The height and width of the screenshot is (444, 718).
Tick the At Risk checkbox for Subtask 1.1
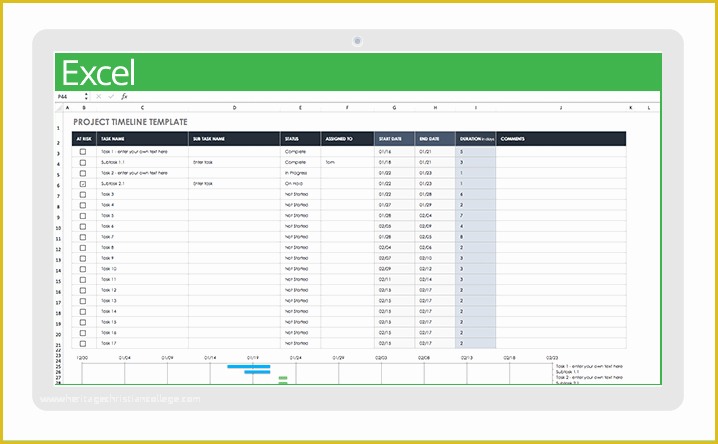[x=83, y=162]
